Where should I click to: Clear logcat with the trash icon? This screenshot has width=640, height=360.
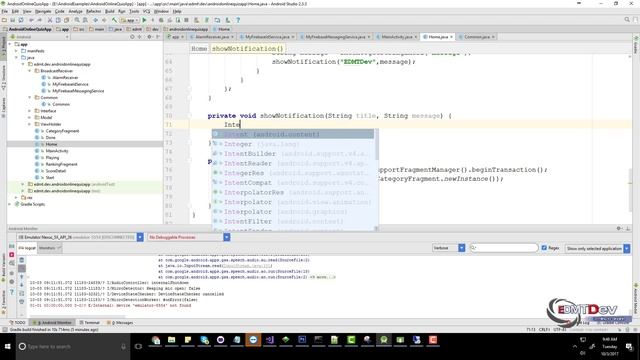point(22,260)
